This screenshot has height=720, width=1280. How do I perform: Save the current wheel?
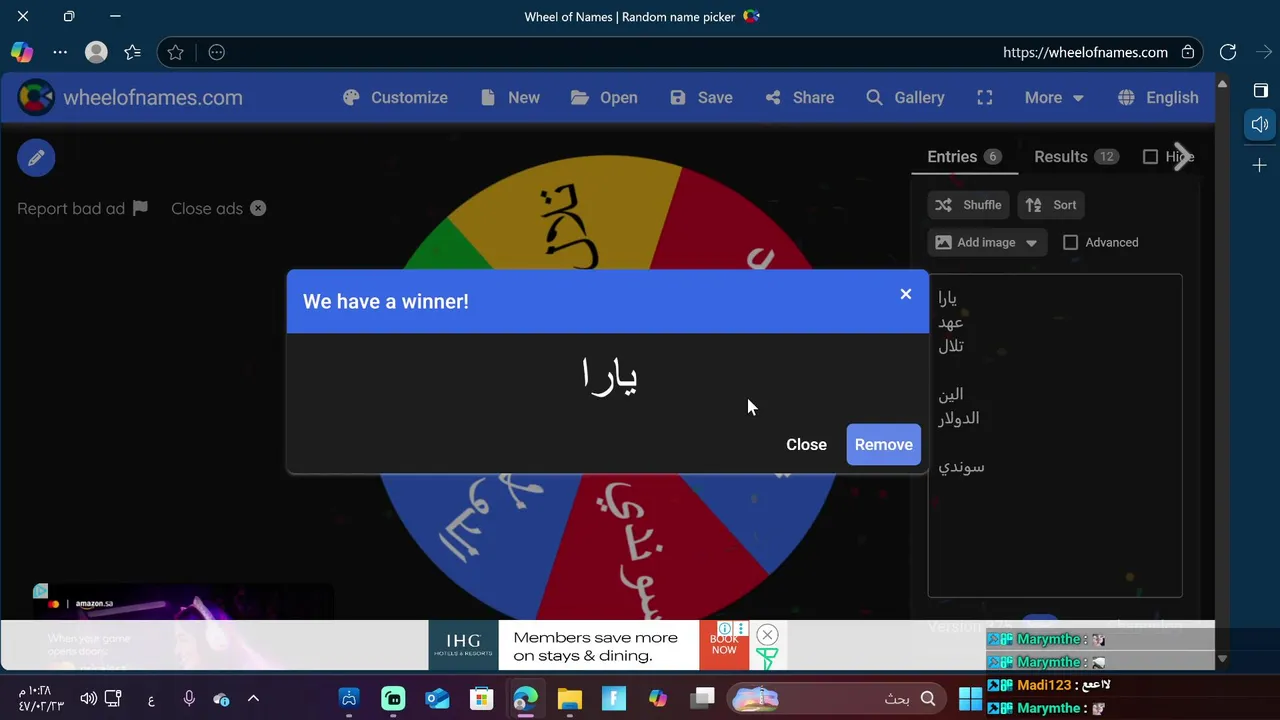[x=701, y=97]
